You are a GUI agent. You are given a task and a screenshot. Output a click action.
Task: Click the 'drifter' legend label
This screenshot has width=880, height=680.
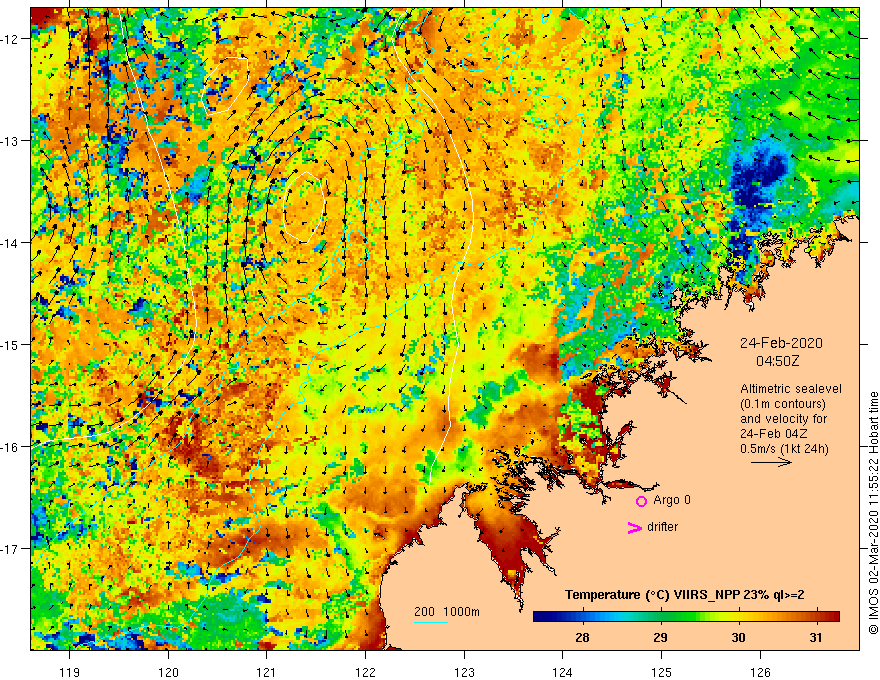(662, 527)
